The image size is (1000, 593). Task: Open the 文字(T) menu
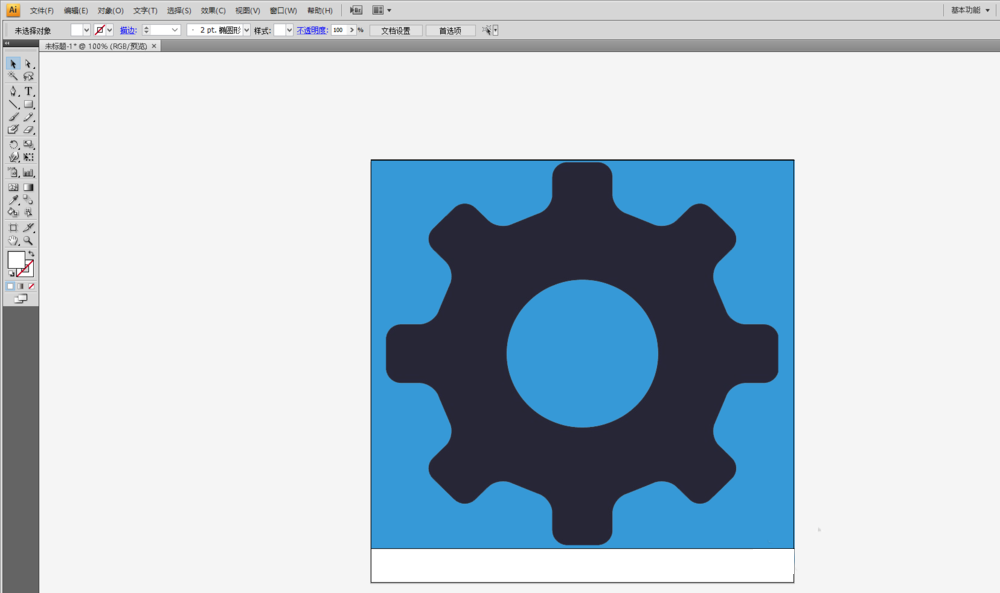click(x=145, y=11)
